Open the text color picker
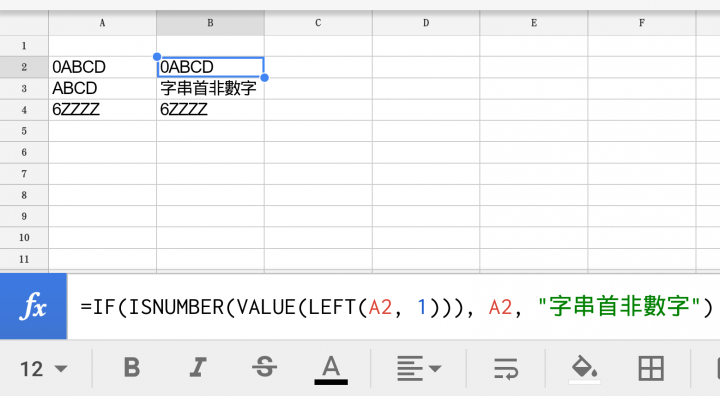Image resolution: width=720 pixels, height=396 pixels. (331, 370)
